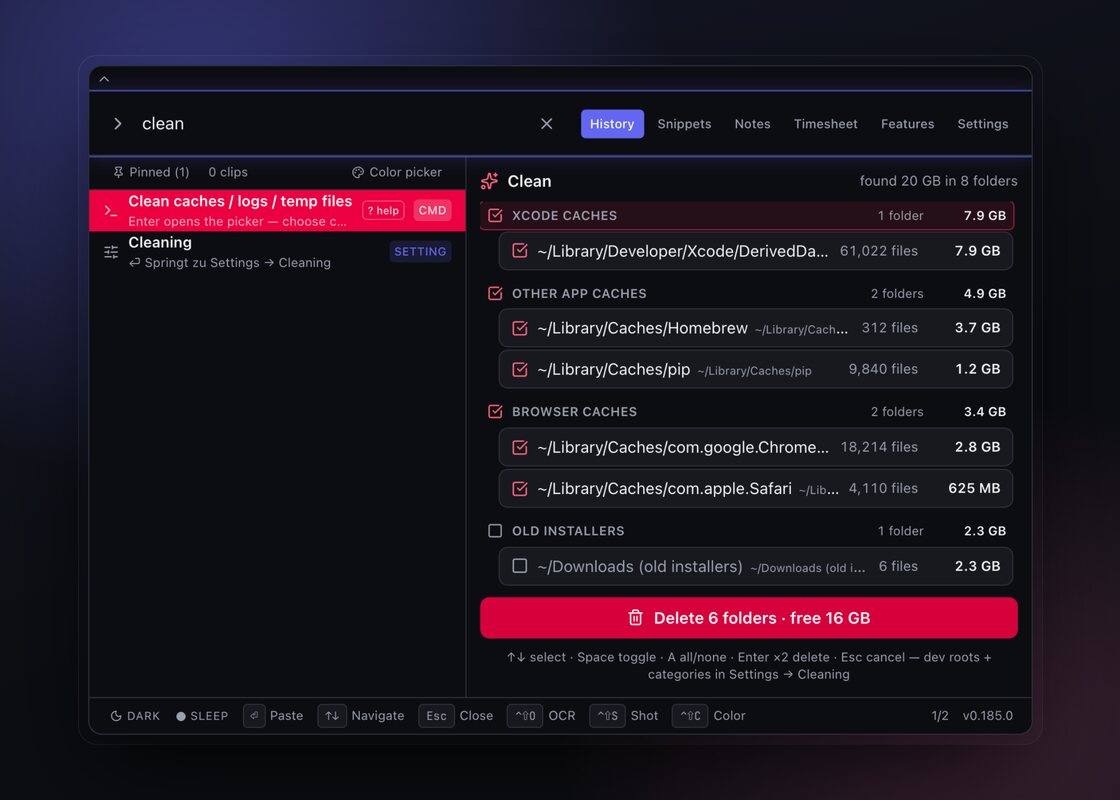
Task: Click the Cleaning settings sliders icon
Action: 111,252
